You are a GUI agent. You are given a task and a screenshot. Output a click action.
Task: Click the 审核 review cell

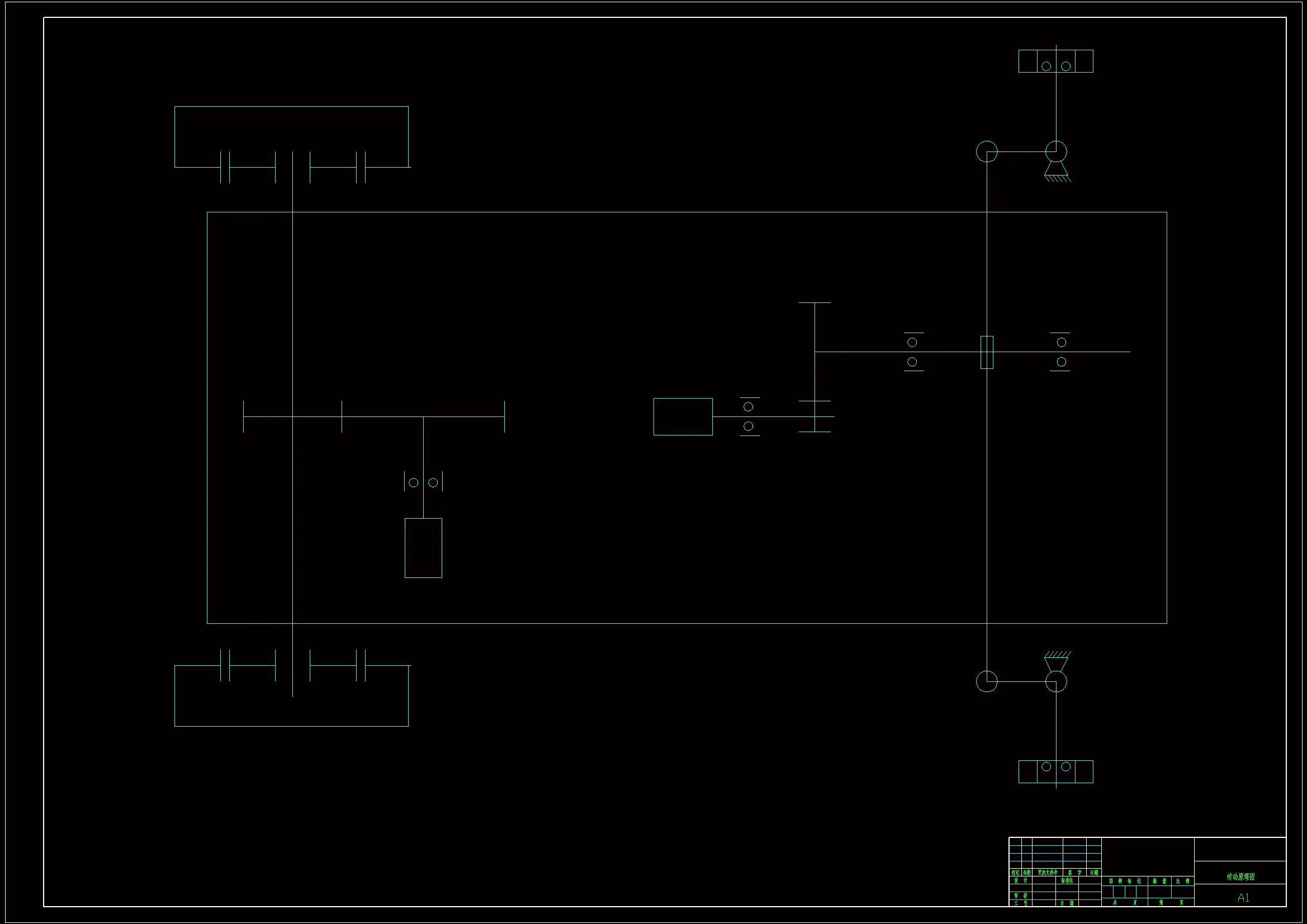coord(1020,895)
